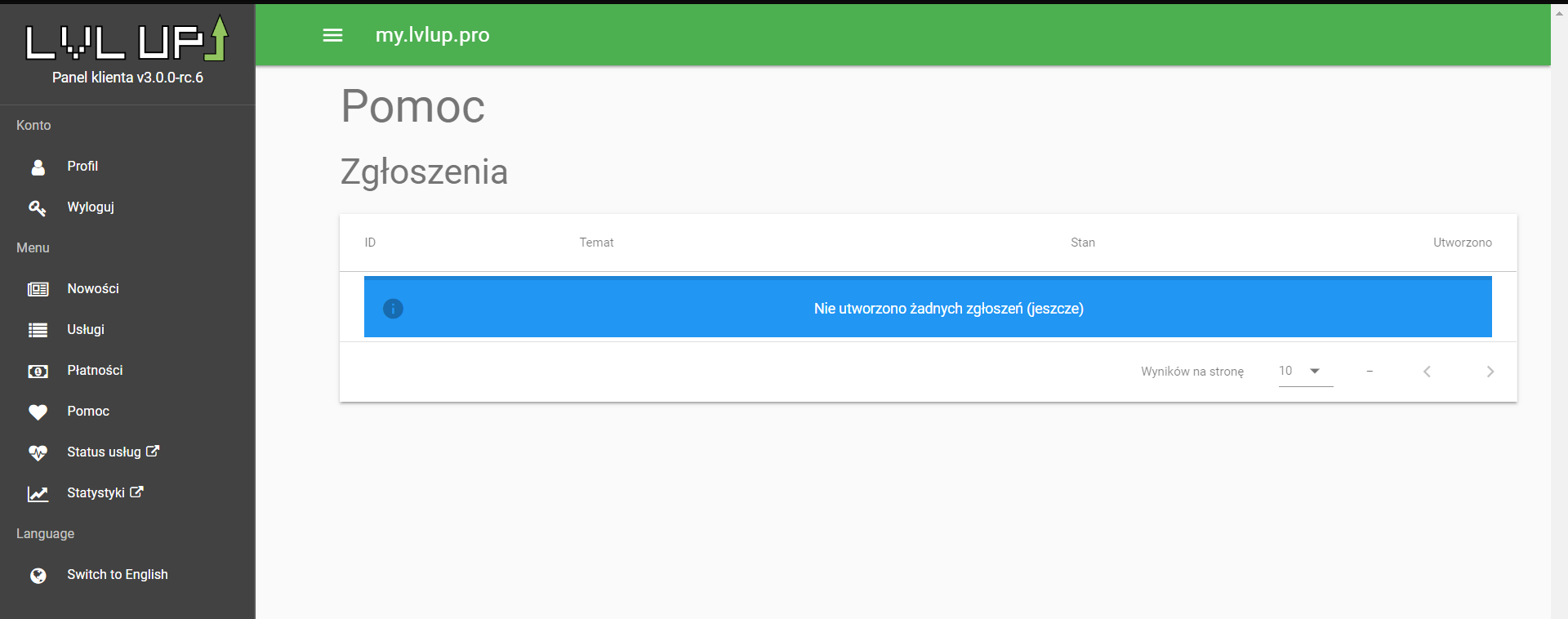Open Usługi menu item

[x=86, y=329]
